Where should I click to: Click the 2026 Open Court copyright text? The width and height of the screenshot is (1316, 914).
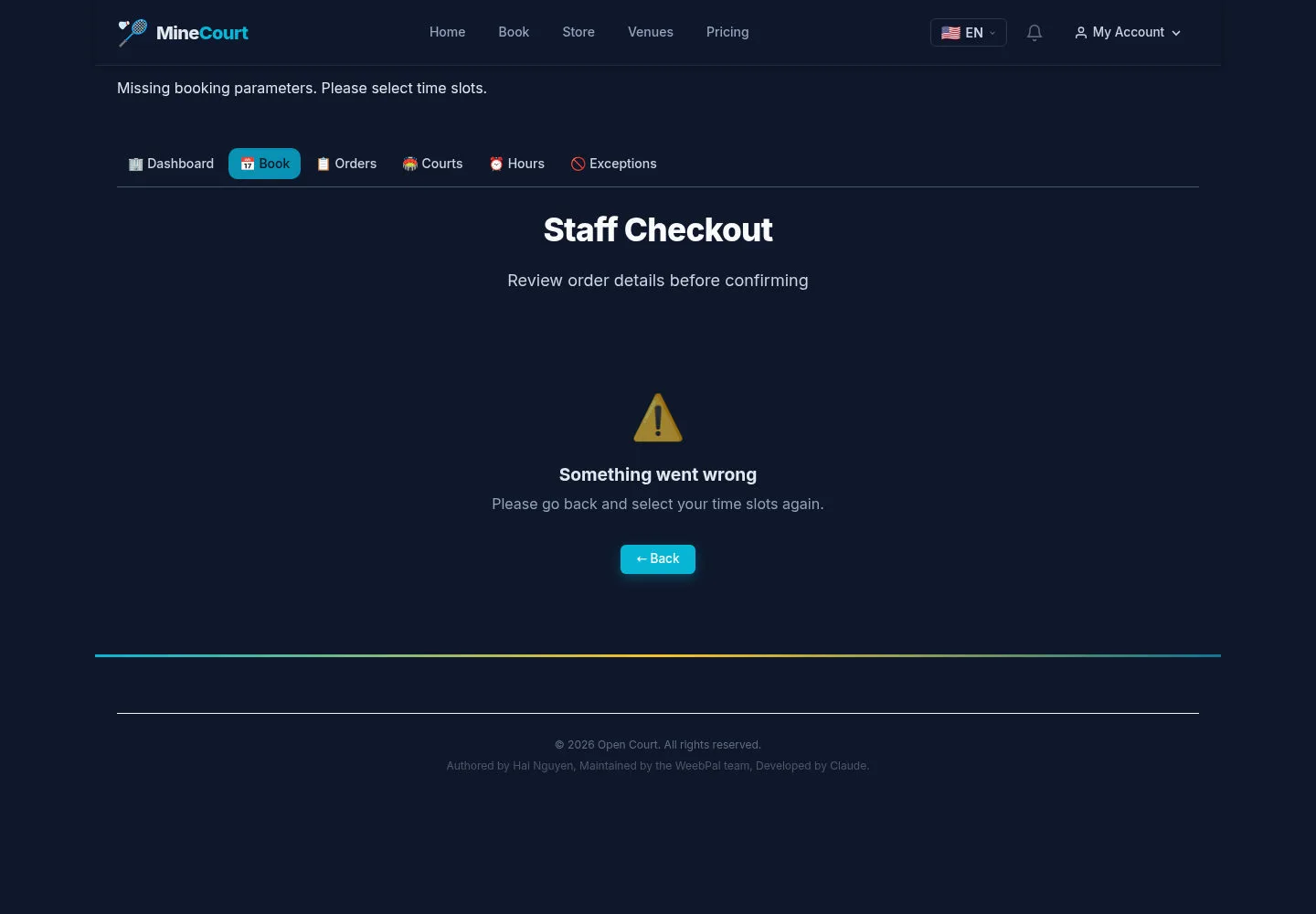[658, 745]
